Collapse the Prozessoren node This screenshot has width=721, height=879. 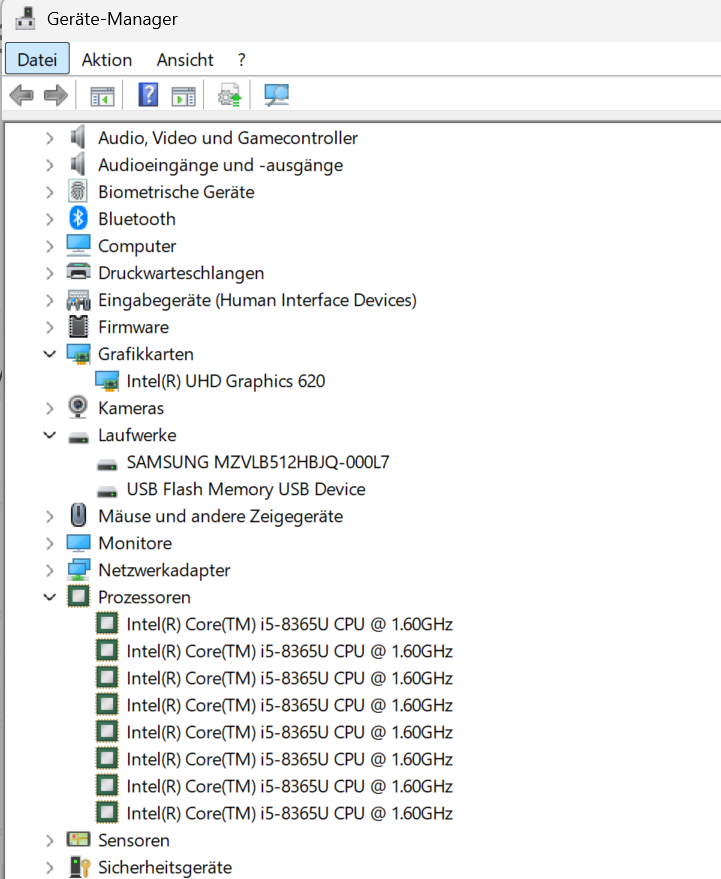(x=49, y=597)
